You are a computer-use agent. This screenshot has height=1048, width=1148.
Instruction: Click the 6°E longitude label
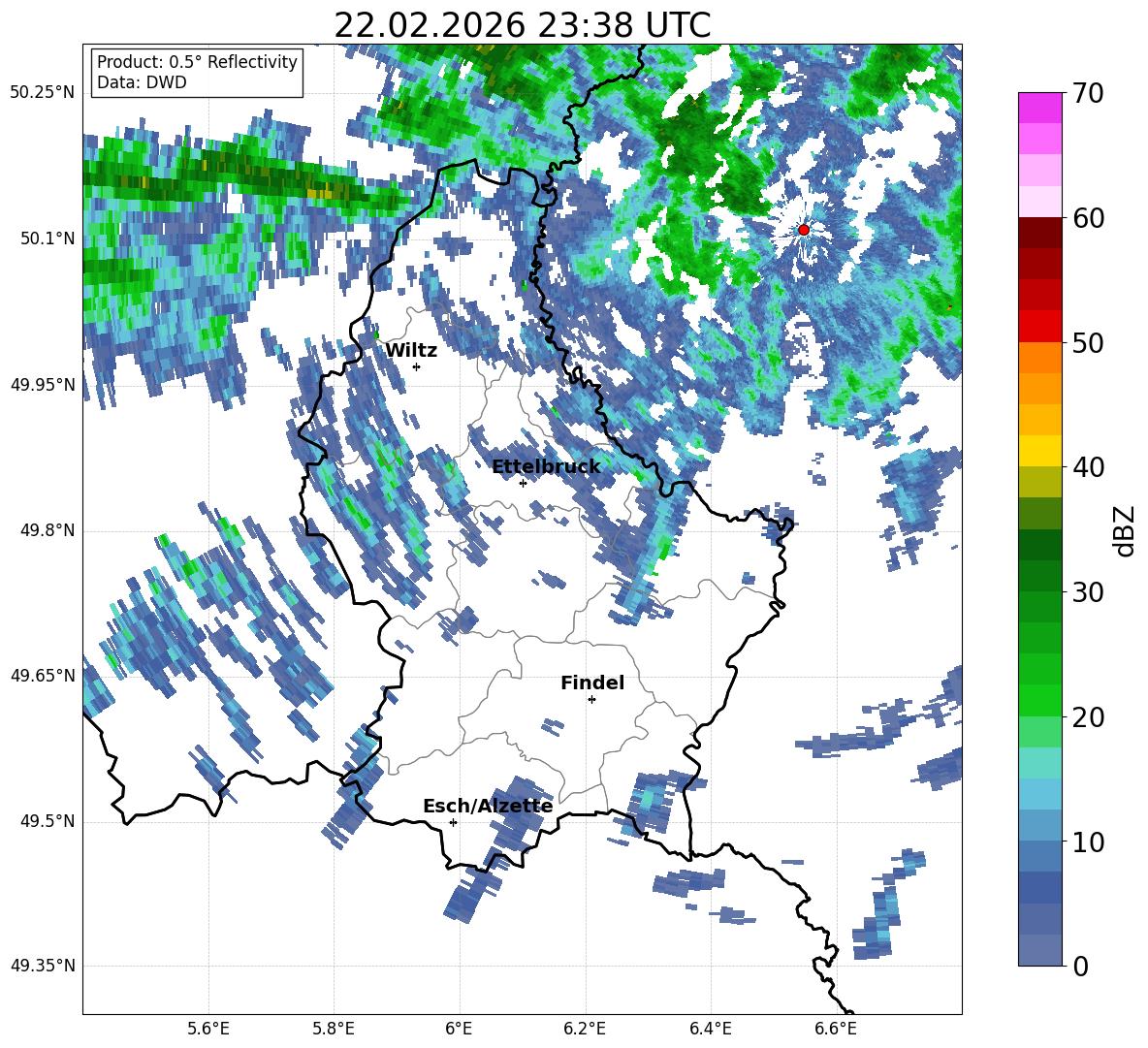coord(459,1029)
